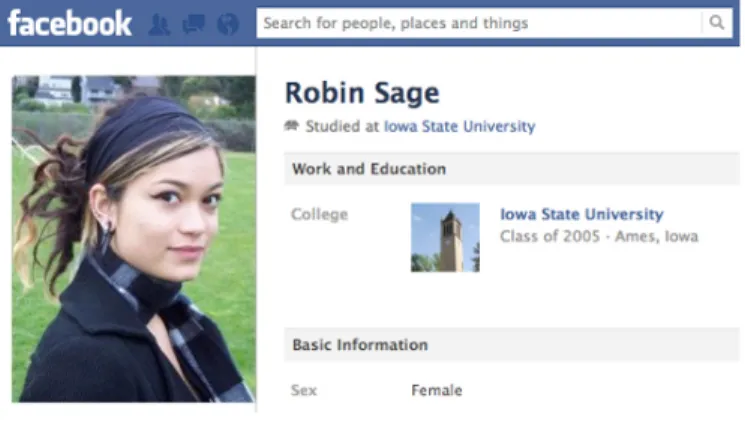Click the Sex label
Viewport: 745px width, 422px height.
[x=304, y=390]
